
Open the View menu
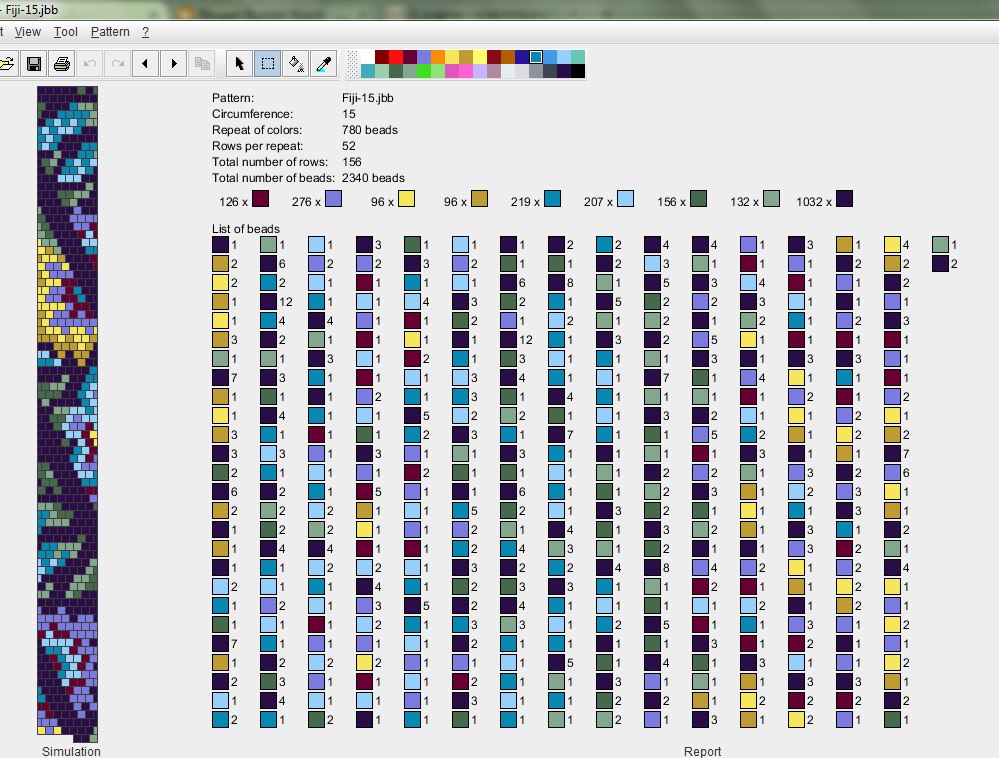click(27, 32)
